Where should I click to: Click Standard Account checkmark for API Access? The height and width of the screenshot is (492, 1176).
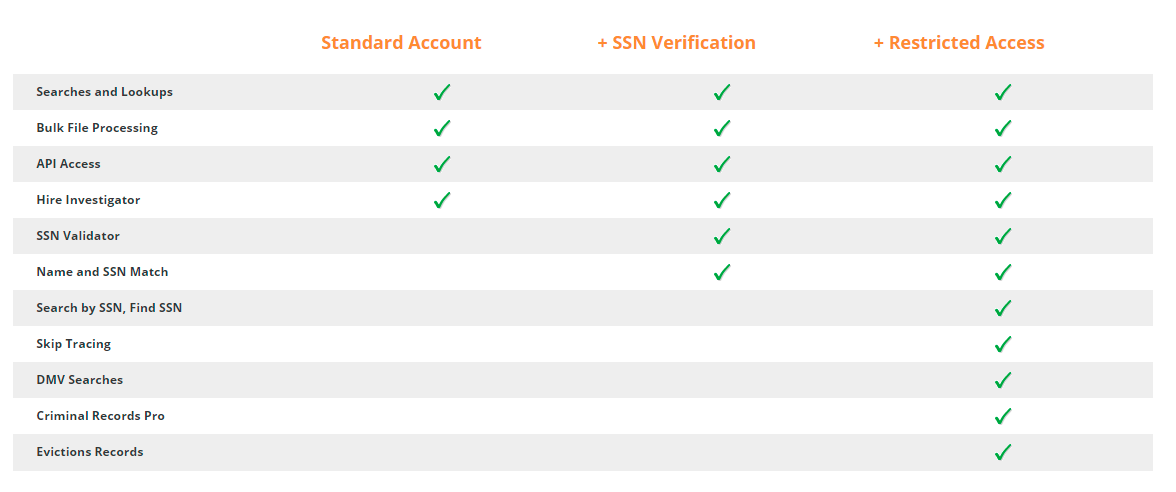coord(442,164)
